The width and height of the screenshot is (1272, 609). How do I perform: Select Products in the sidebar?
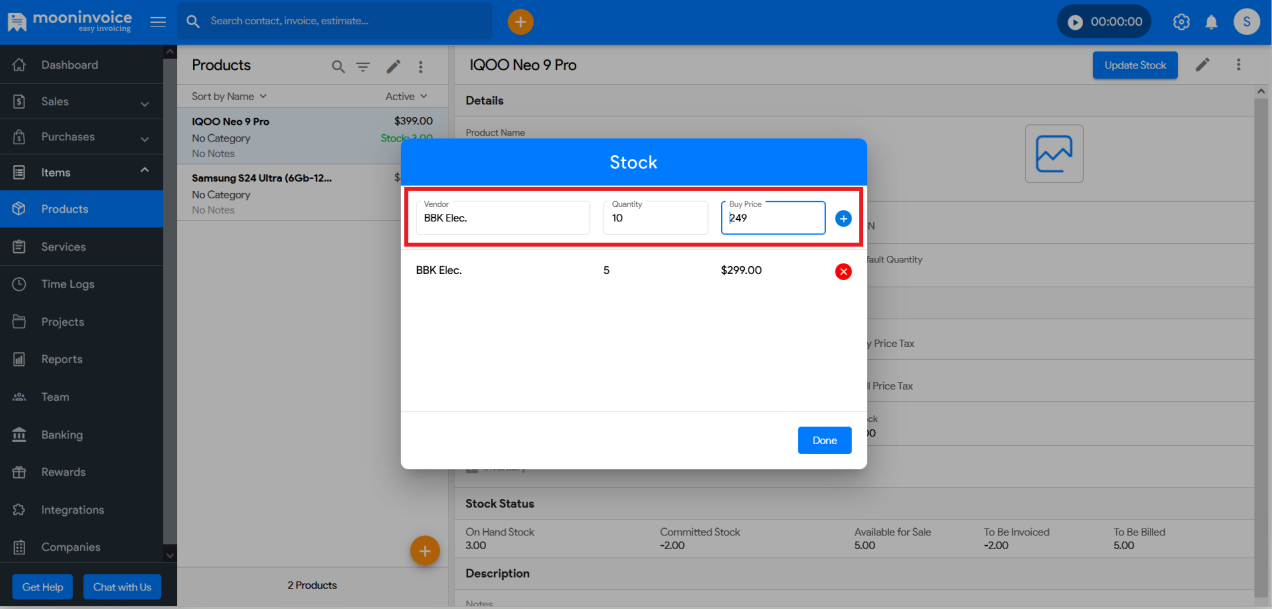[81, 209]
